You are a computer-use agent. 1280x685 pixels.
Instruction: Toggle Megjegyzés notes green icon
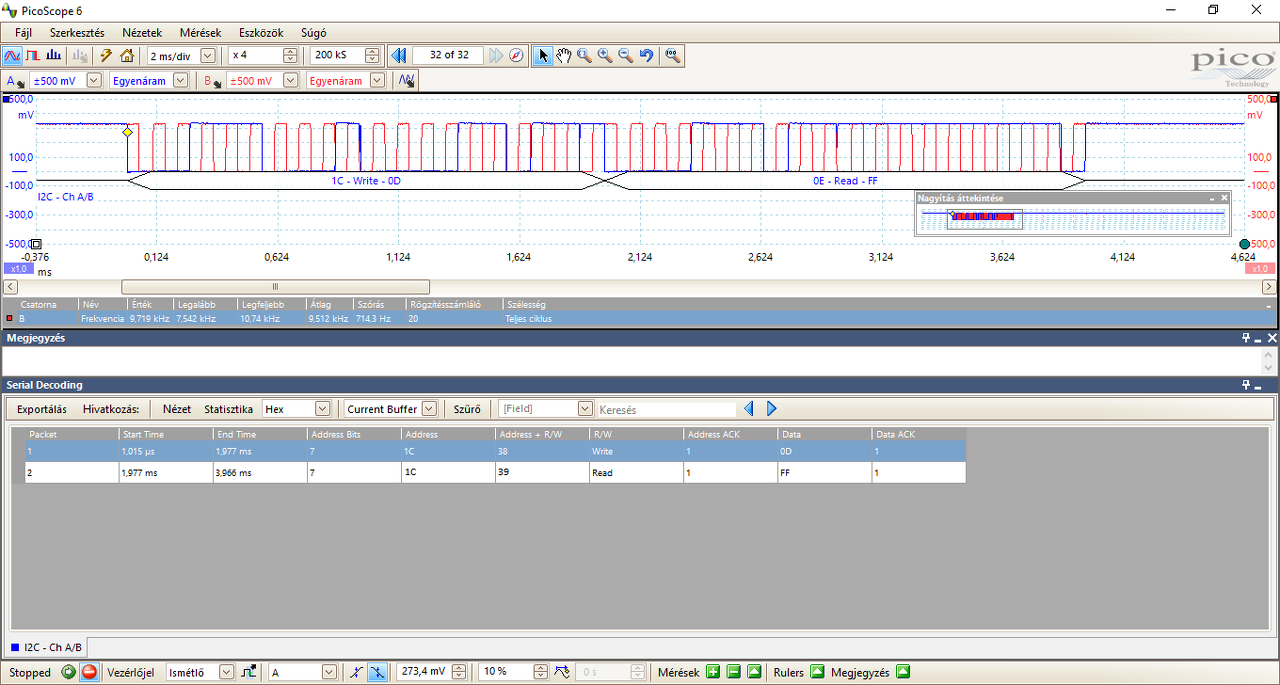coord(903,672)
